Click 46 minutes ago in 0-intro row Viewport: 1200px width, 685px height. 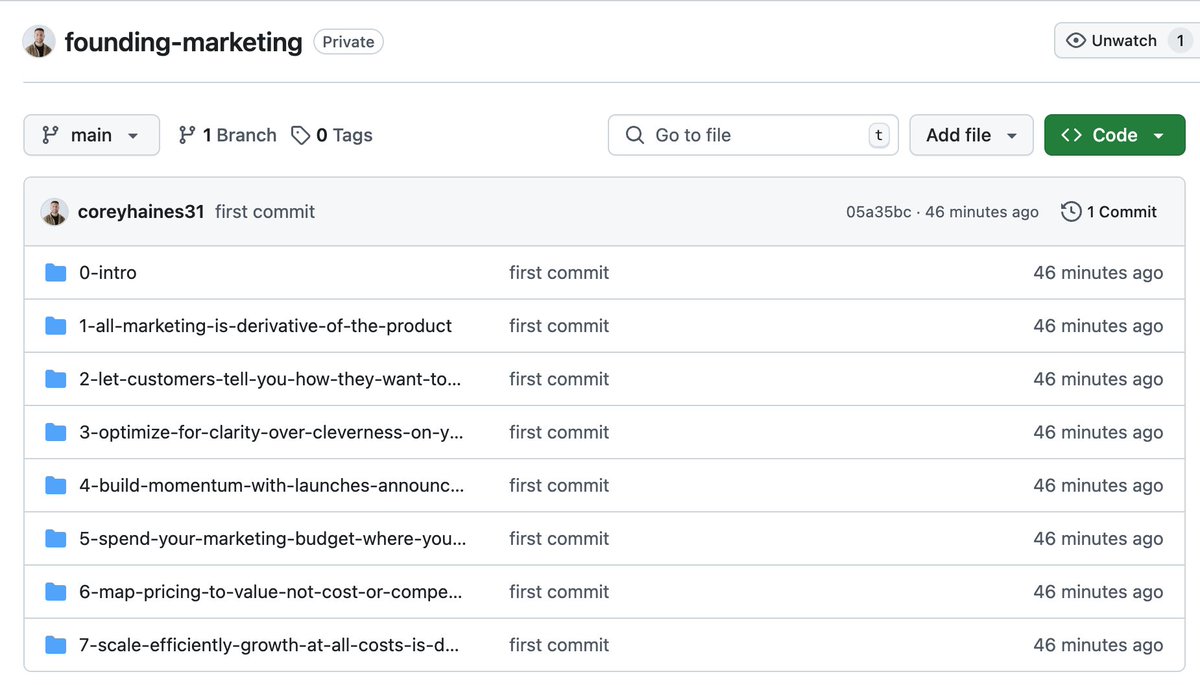click(1098, 273)
